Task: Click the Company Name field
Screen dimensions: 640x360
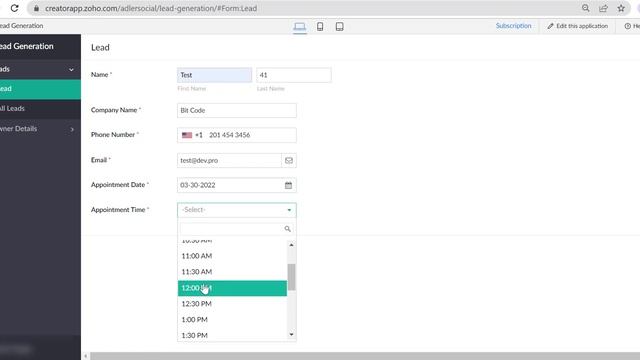Action: click(x=237, y=111)
